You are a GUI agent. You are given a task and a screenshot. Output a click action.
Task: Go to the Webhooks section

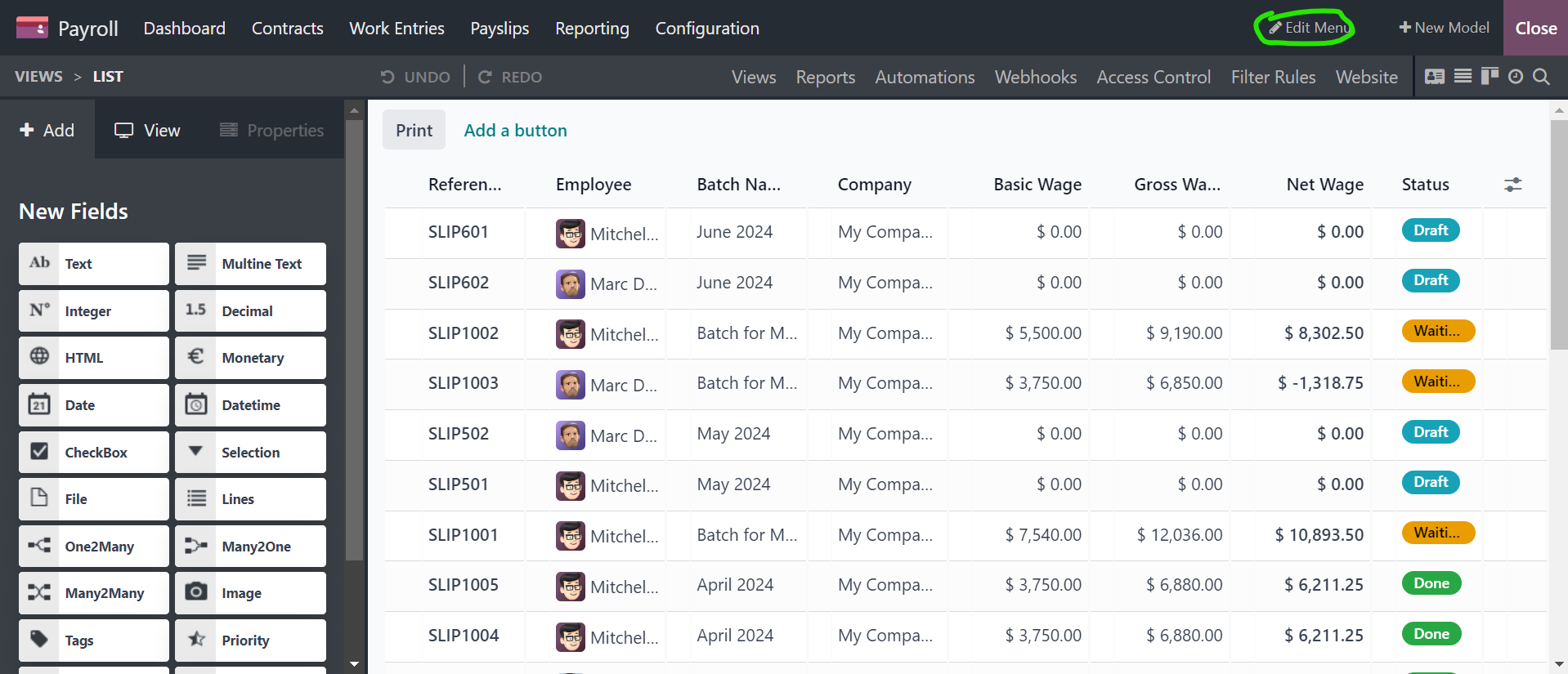pyautogui.click(x=1036, y=77)
